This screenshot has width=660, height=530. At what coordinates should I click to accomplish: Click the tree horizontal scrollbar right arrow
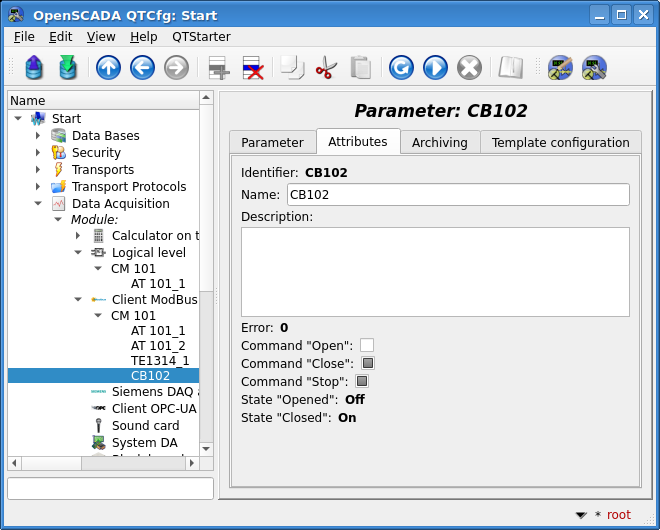192,463
